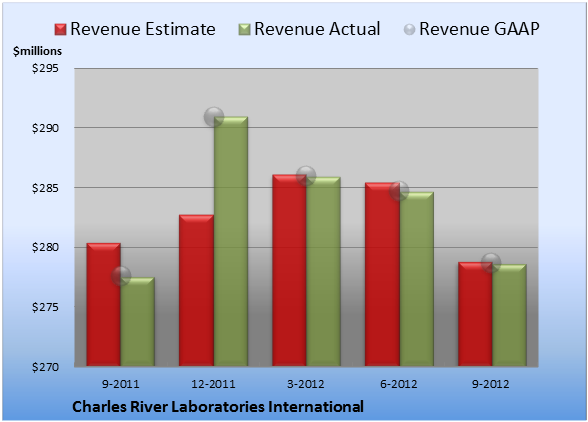Select the green actual bar for 9-2012
Image resolution: width=588 pixels, height=422 pixels.
[x=509, y=315]
